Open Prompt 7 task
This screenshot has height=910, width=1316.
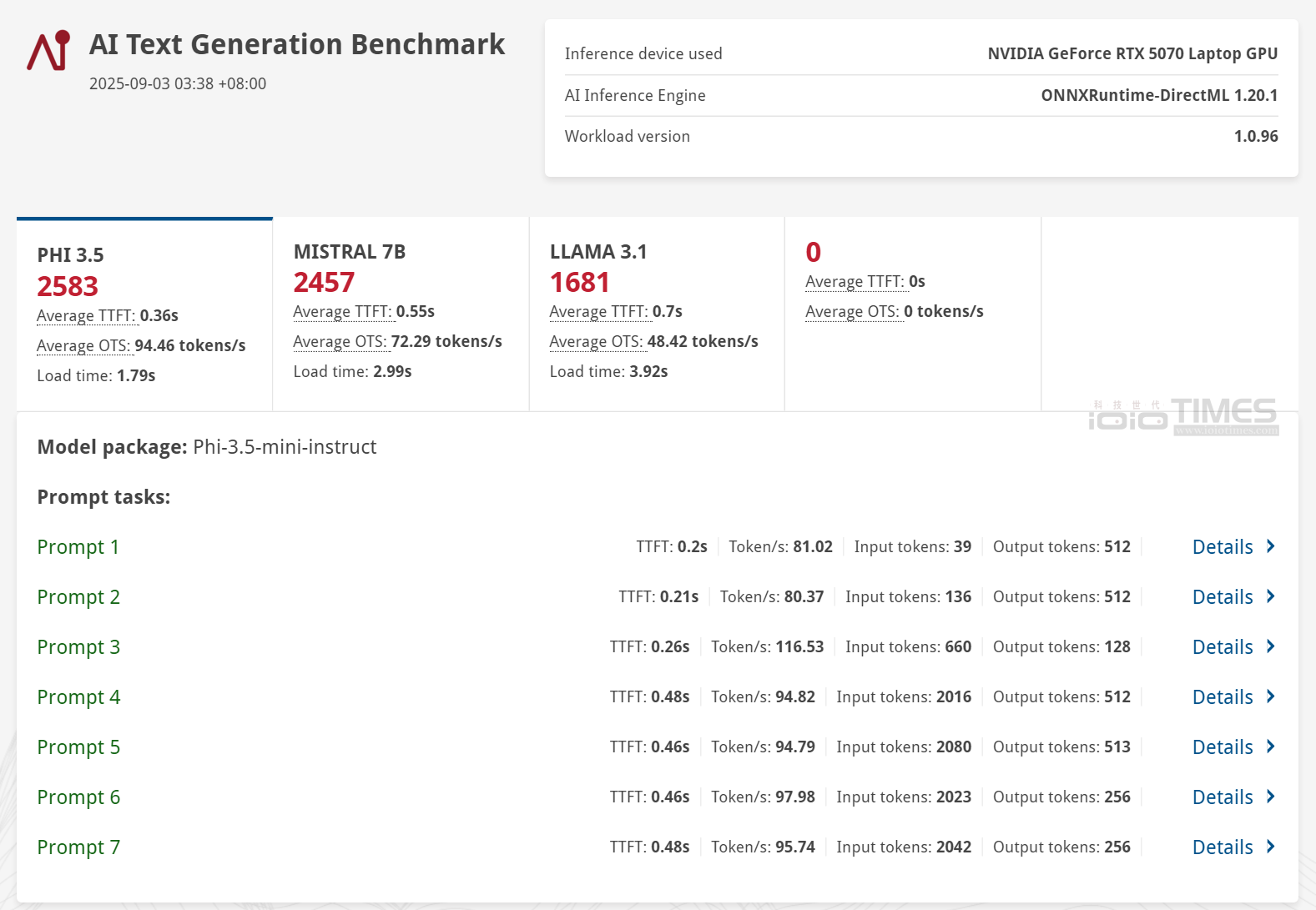pyautogui.click(x=78, y=847)
